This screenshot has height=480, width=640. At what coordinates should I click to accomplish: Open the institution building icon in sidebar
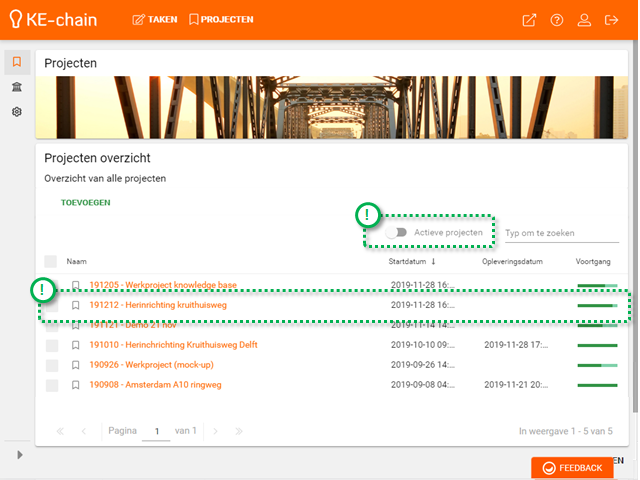click(x=17, y=87)
